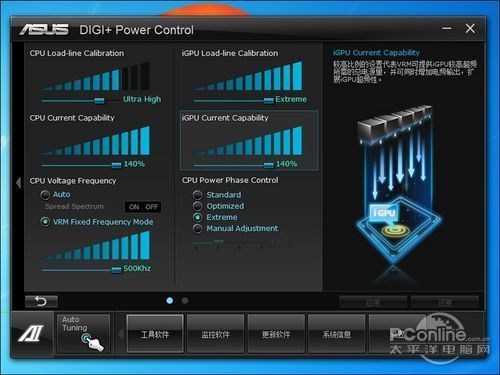
Task: Turn Spread Spectrum ON
Action: pos(134,207)
